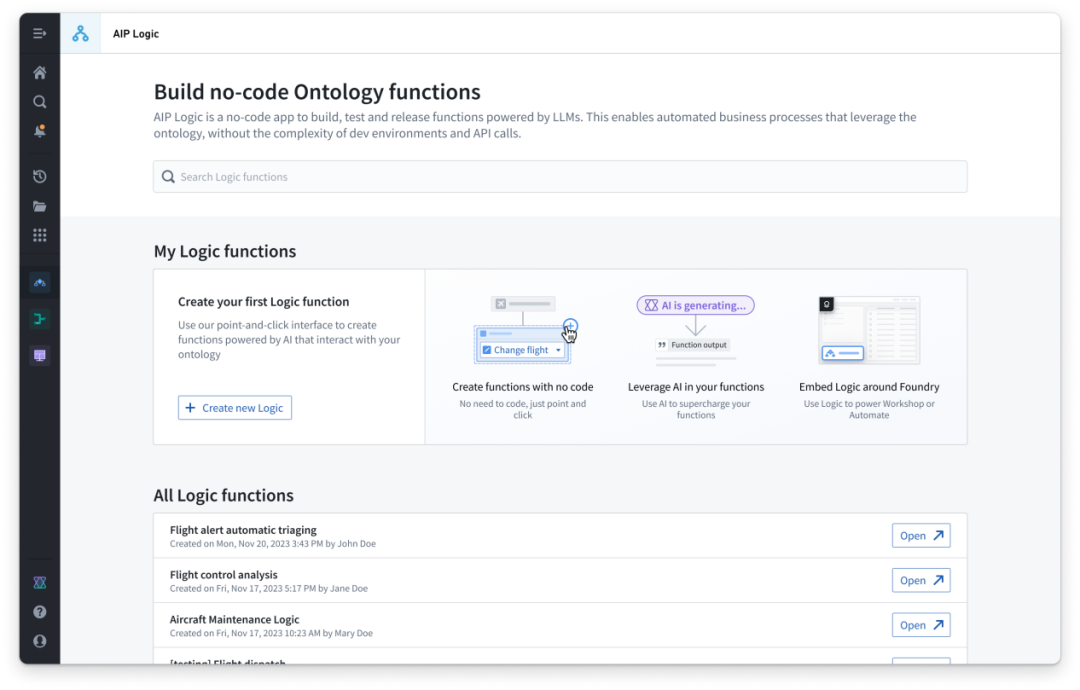Open the sidebar search icon
The image size is (1080, 690).
(40, 102)
